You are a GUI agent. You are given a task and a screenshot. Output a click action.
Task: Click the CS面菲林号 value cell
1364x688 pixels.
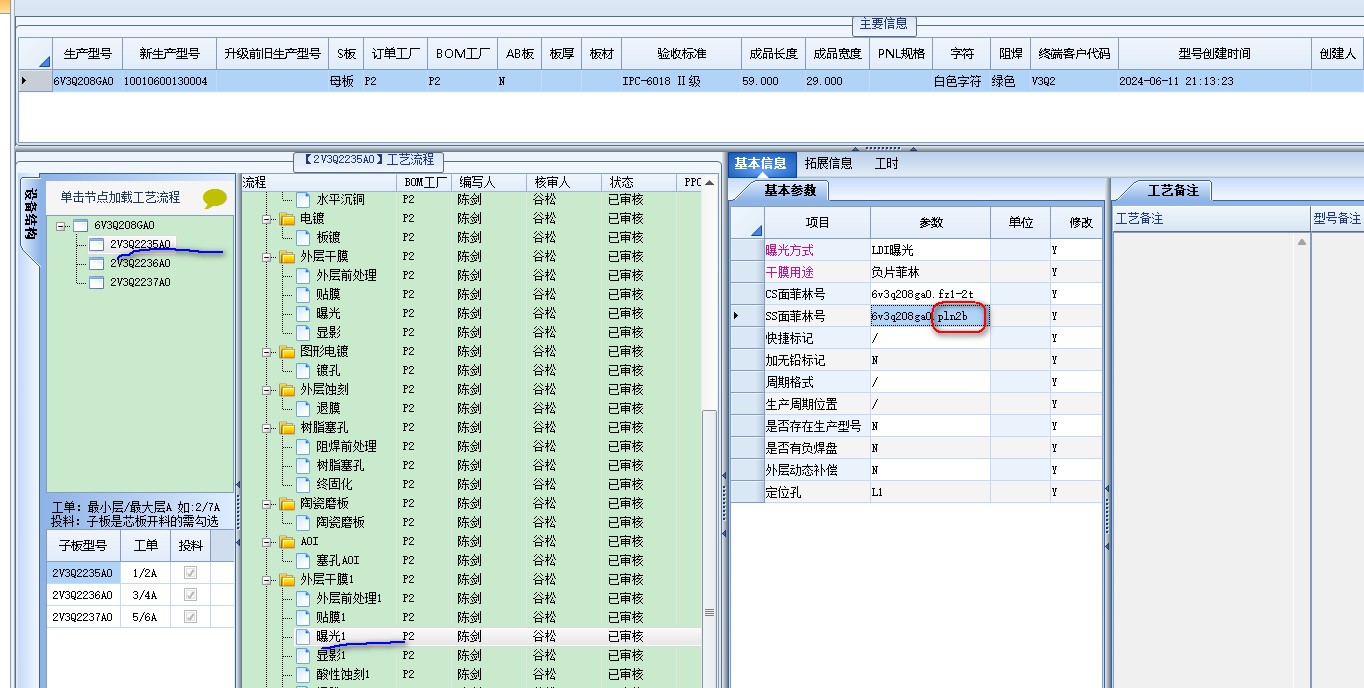click(931, 294)
